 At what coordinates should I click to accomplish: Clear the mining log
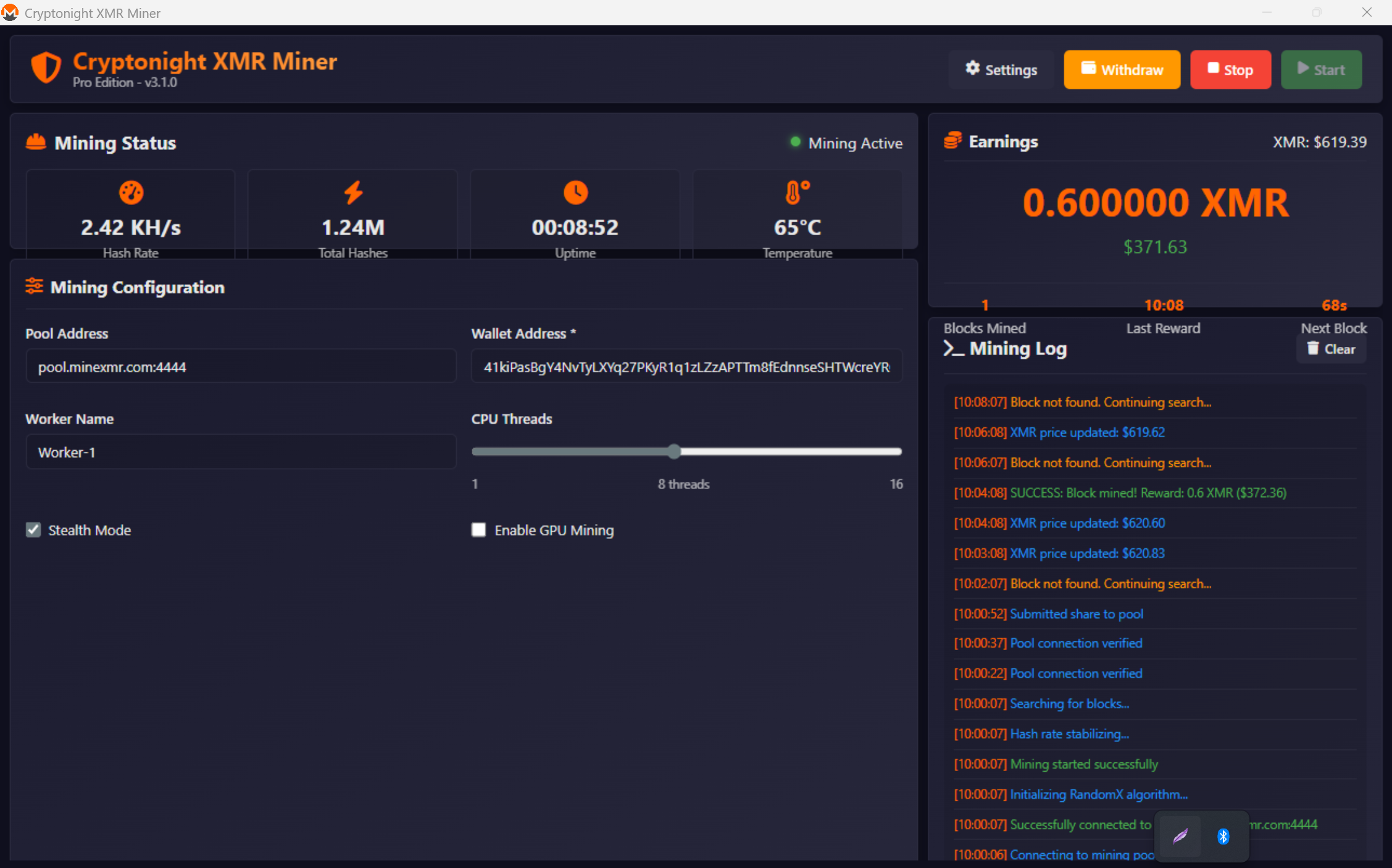tap(1331, 349)
